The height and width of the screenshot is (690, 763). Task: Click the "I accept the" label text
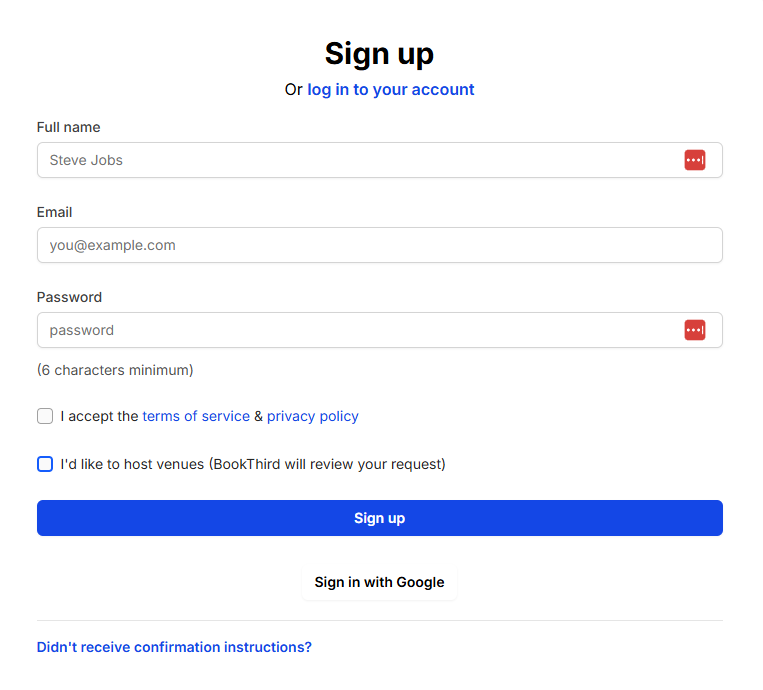coord(99,416)
